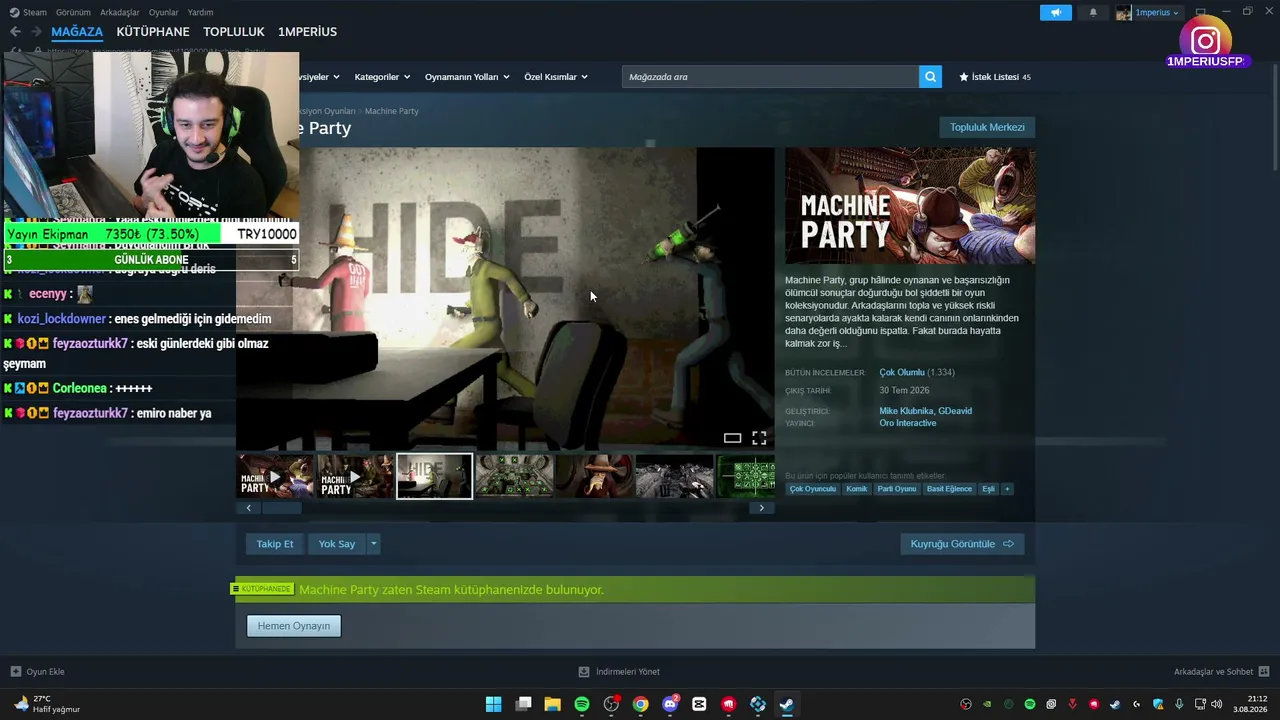Viewport: 1280px width, 720px height.
Task: Switch to the MAĞAZA tab
Action: pyautogui.click(x=77, y=32)
